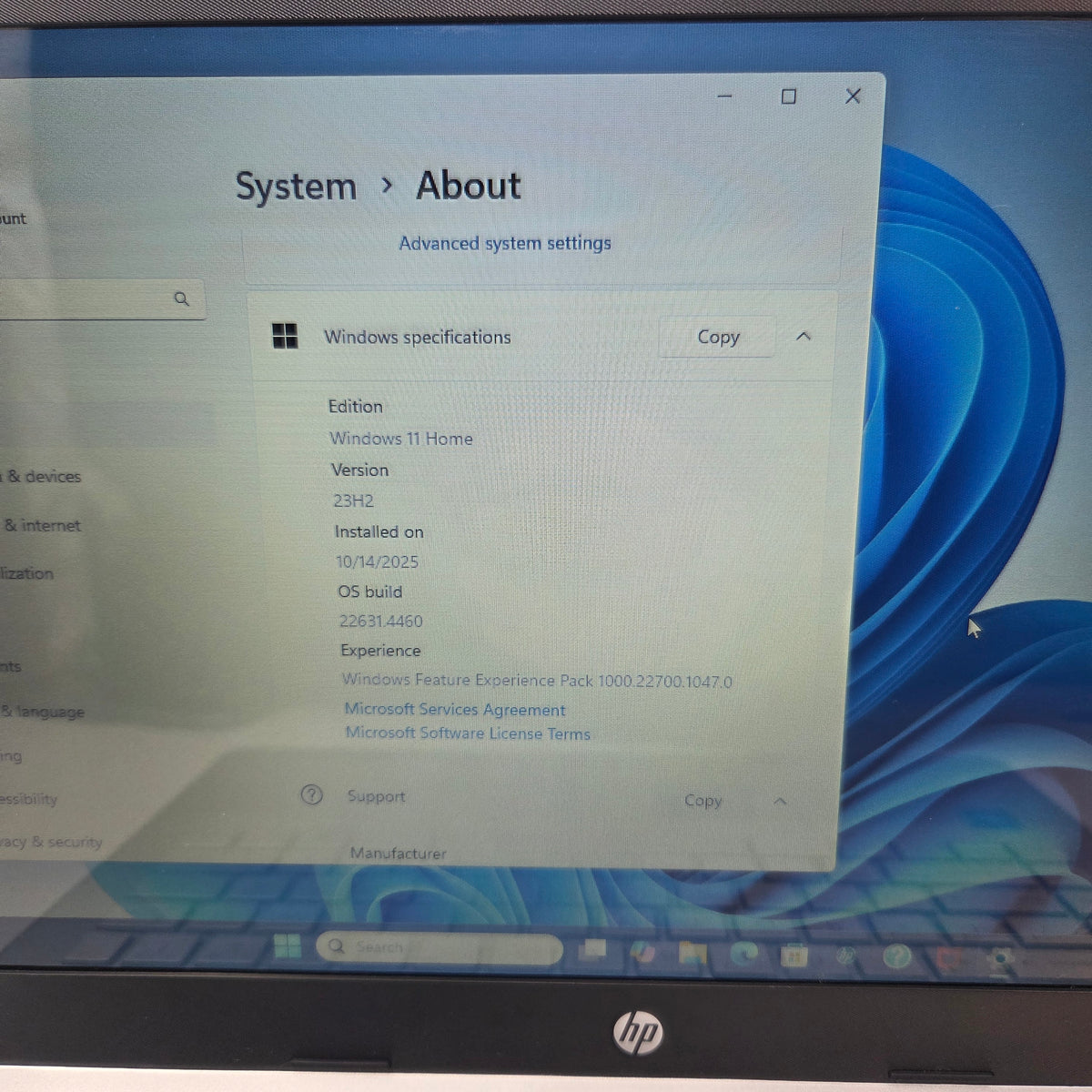Launch Copilot from the taskbar
Viewport: 1092px width, 1092px height.
642,952
